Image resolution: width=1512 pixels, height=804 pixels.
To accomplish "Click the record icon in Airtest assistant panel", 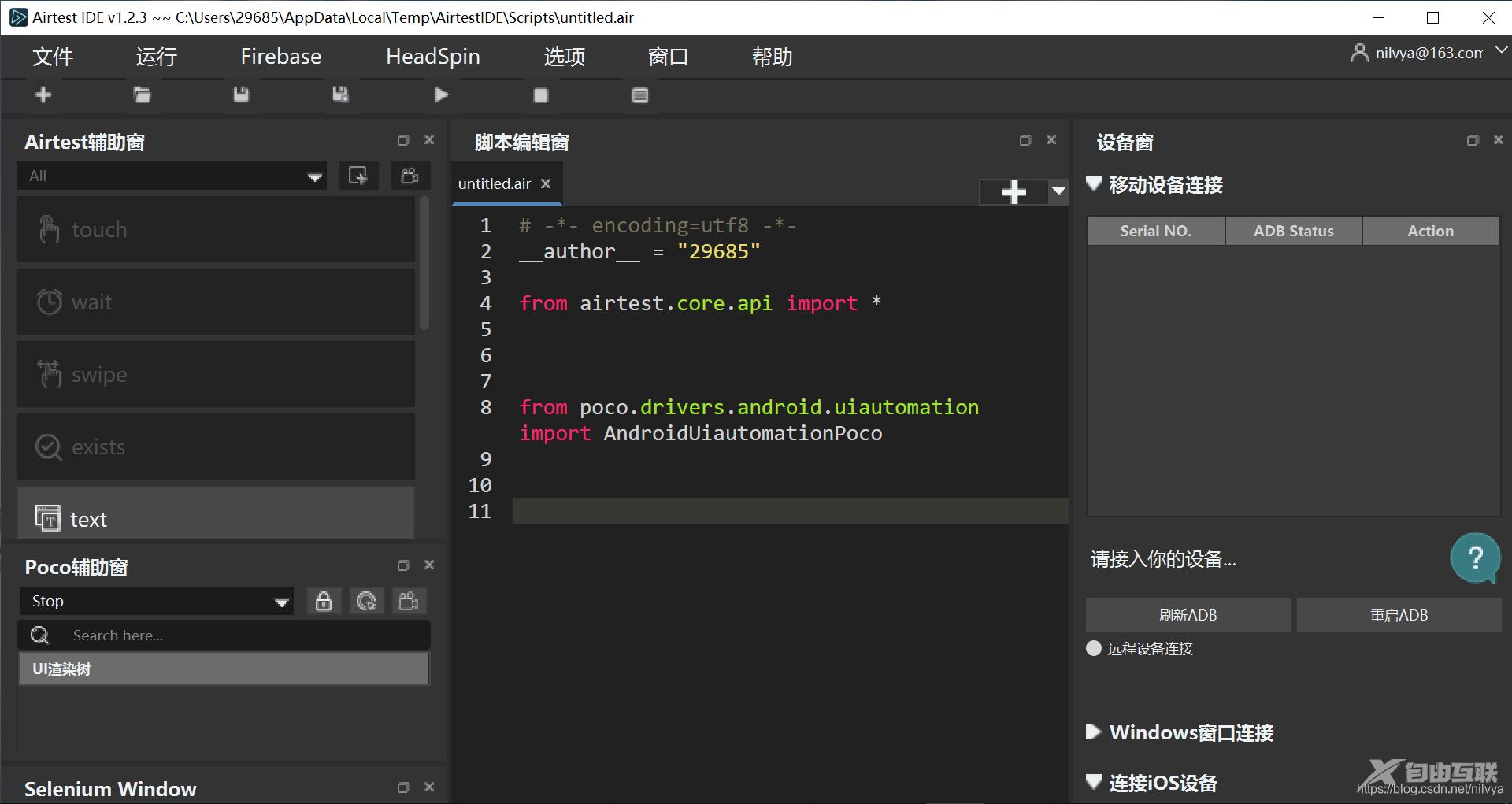I will 410,176.
